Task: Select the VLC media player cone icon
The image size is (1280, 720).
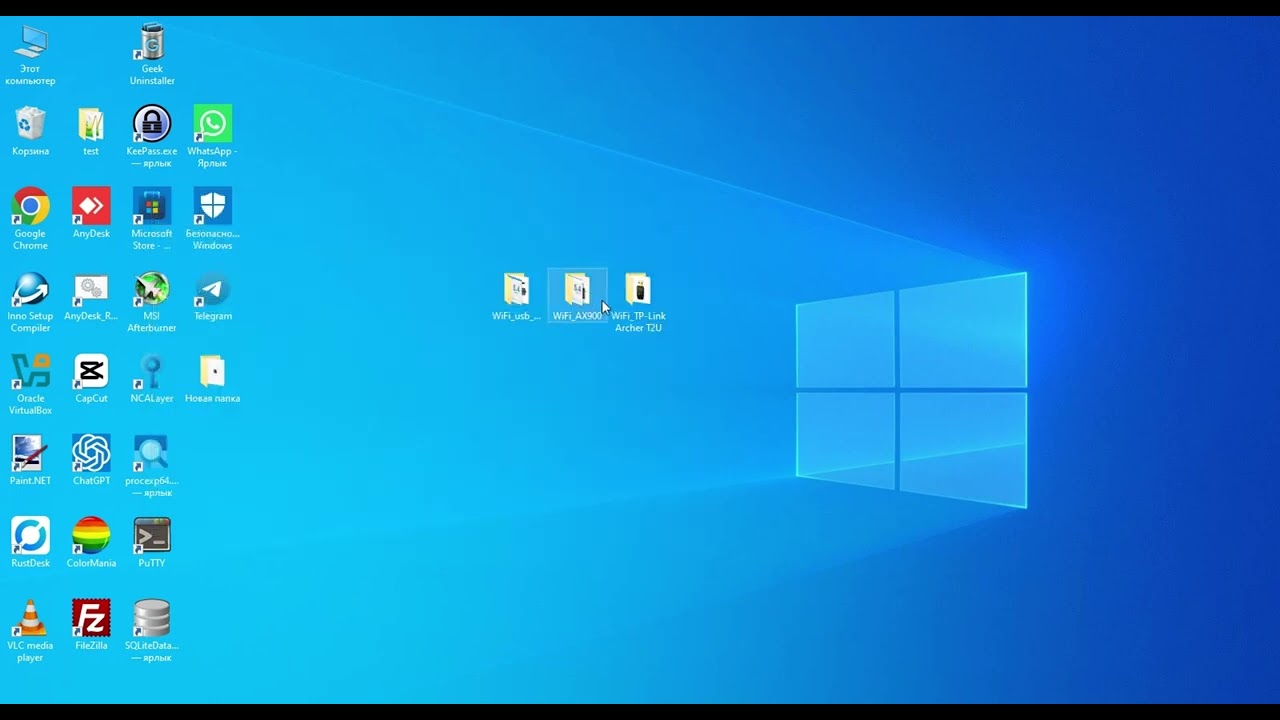Action: (30, 618)
